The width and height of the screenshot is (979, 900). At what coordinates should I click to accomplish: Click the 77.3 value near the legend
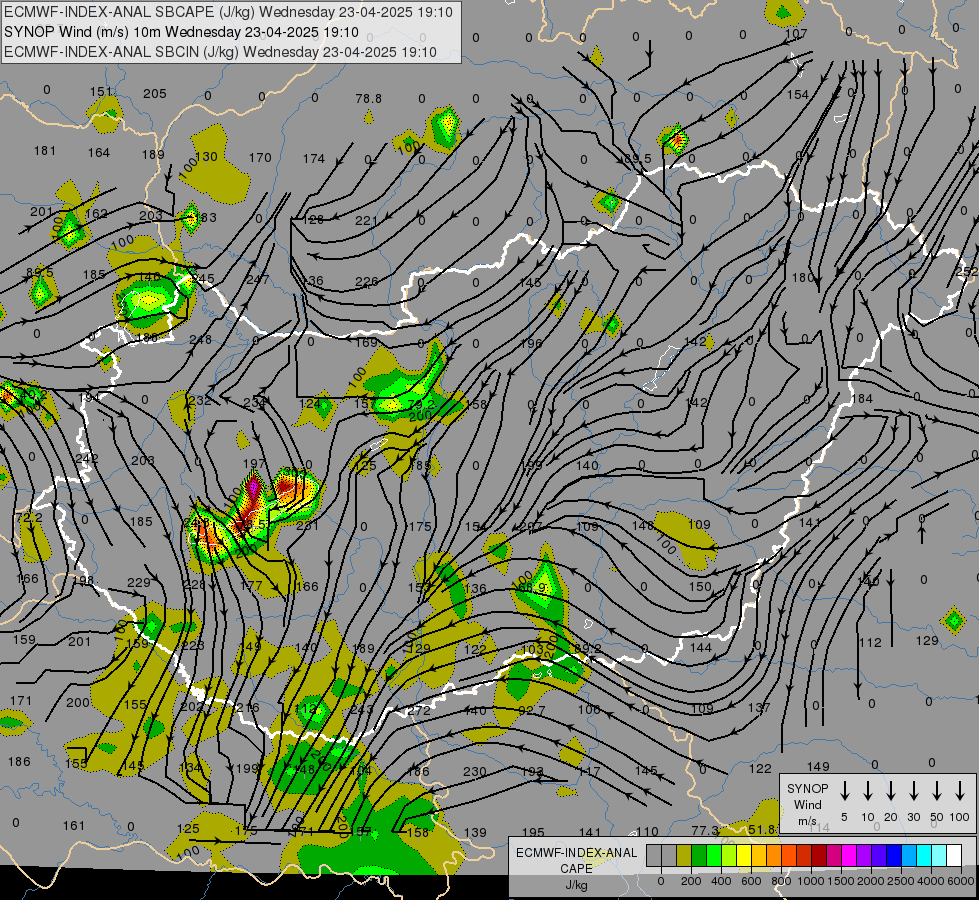[706, 831]
